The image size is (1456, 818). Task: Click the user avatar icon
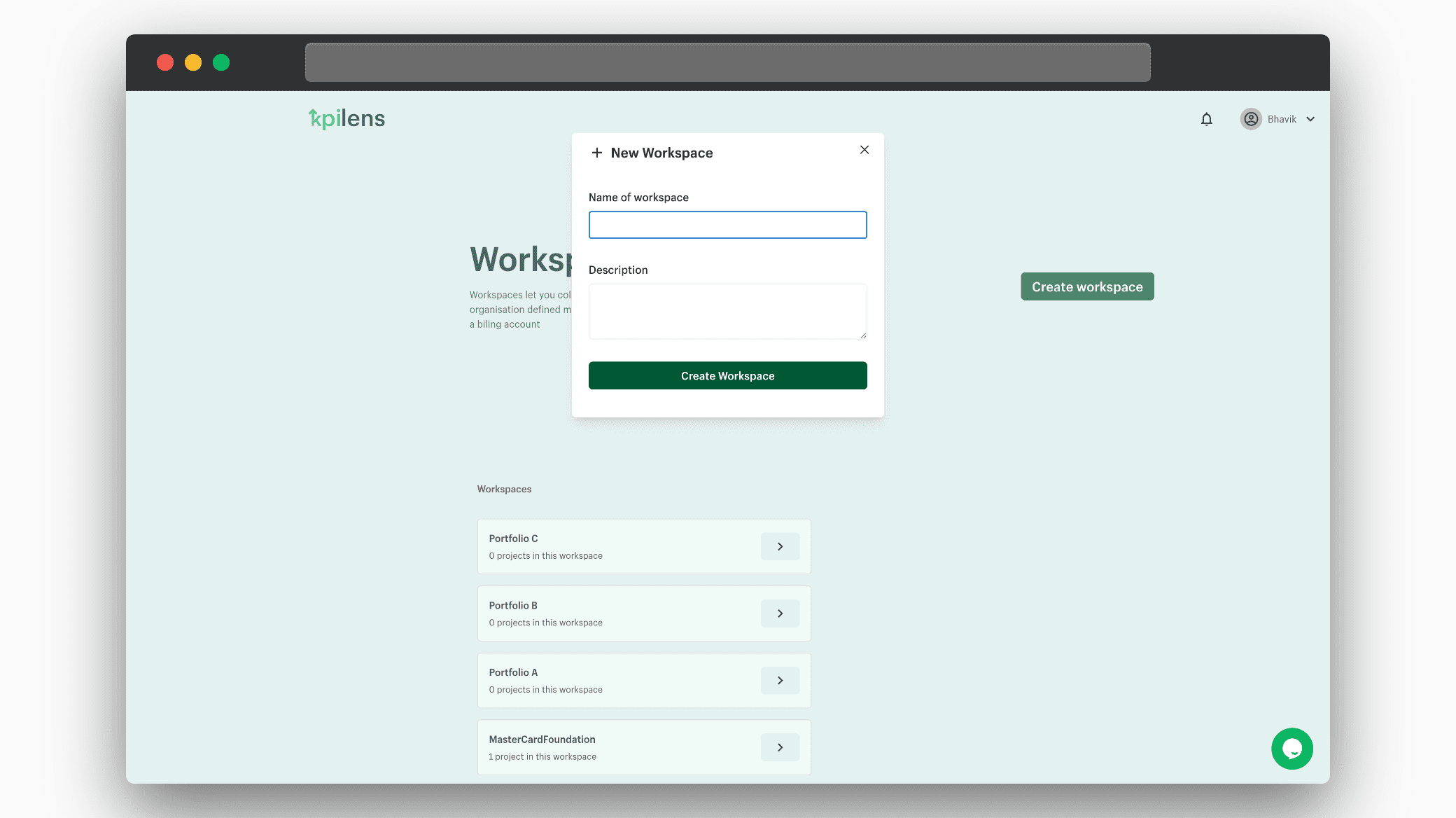click(1251, 119)
